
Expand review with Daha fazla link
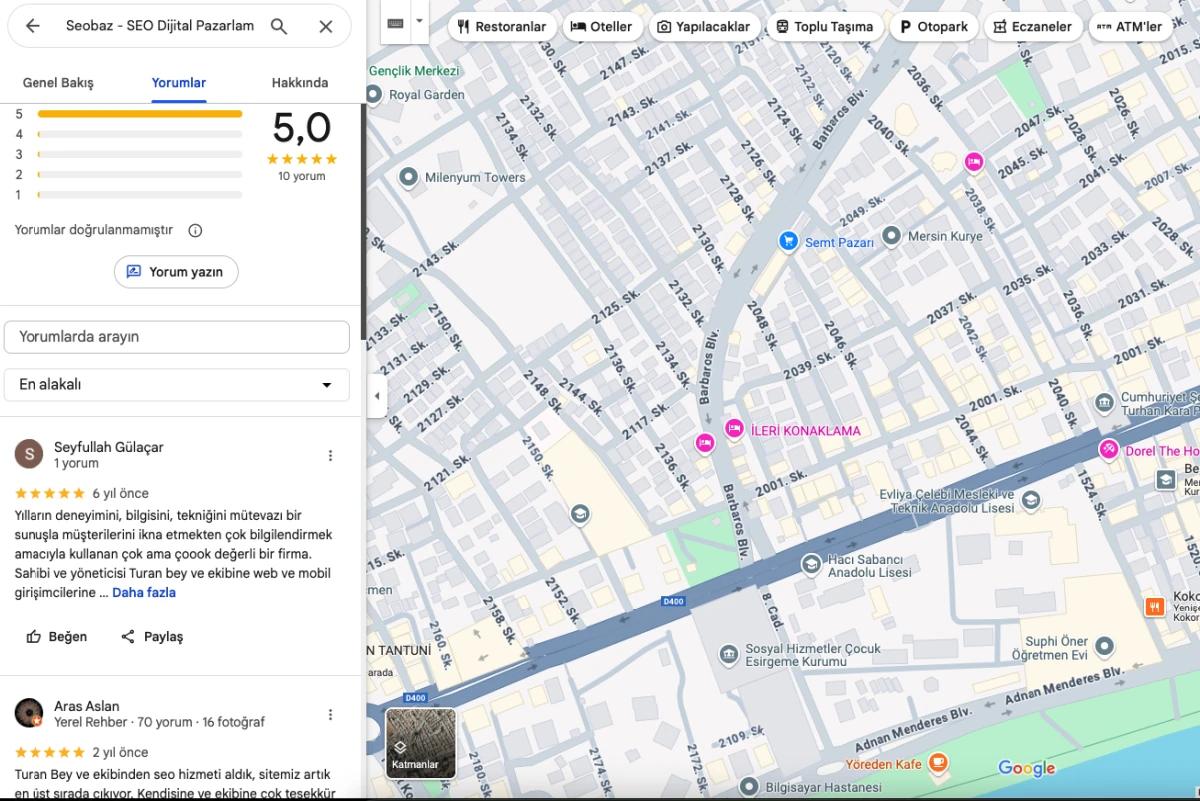coord(144,593)
